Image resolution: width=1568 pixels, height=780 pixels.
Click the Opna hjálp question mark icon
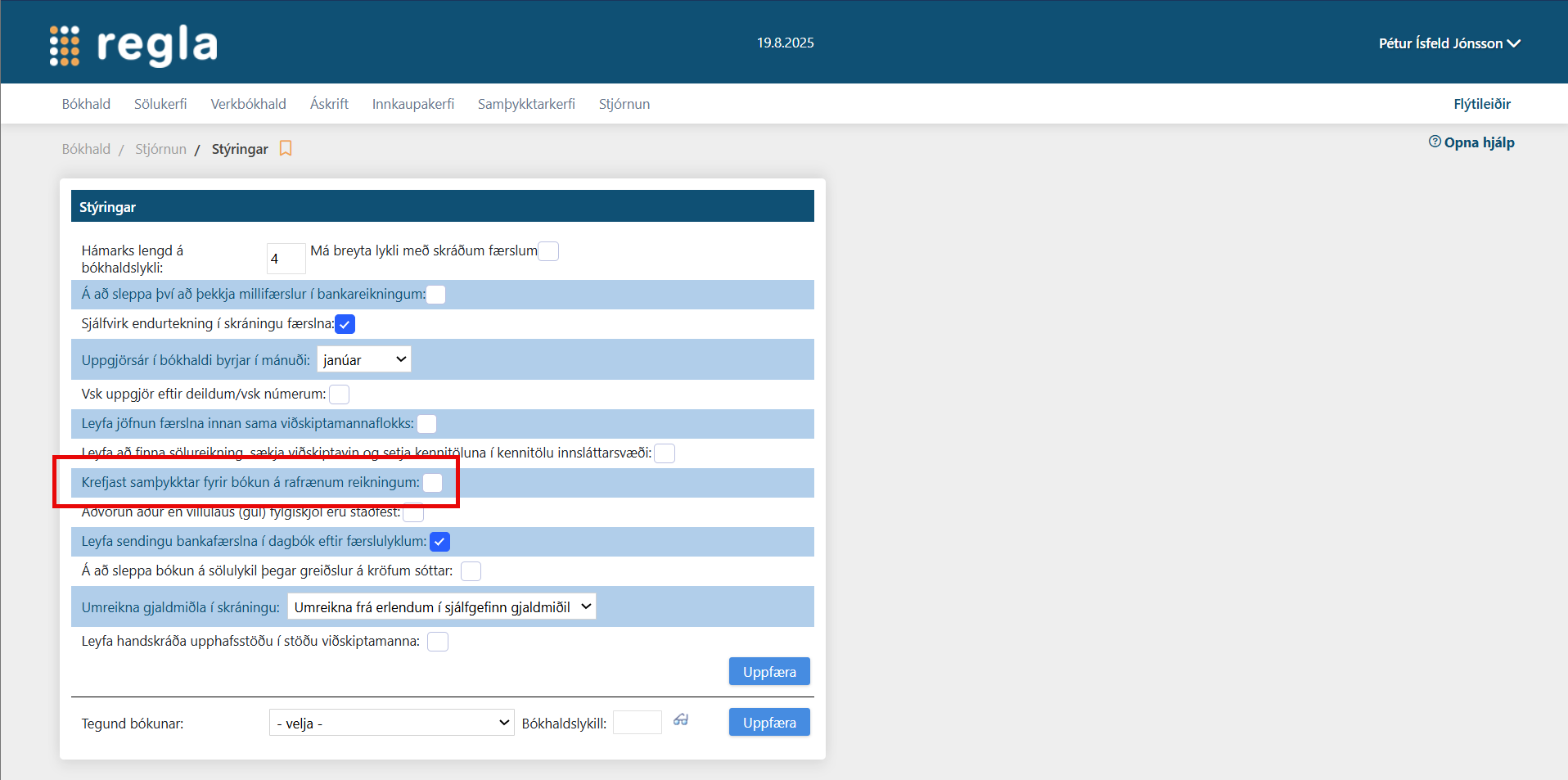click(x=1435, y=142)
